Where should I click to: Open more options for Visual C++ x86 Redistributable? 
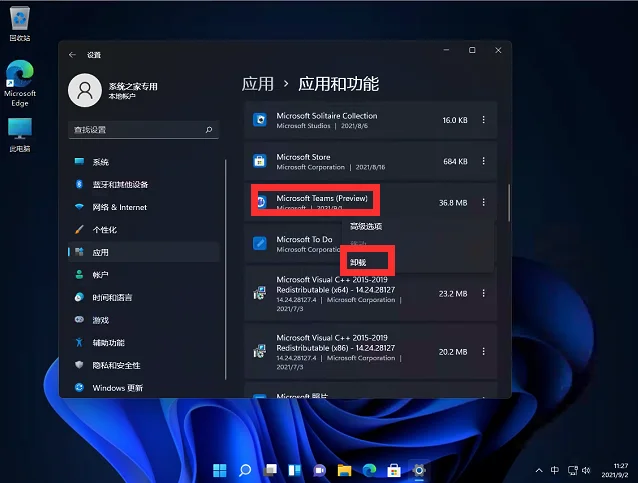click(483, 352)
